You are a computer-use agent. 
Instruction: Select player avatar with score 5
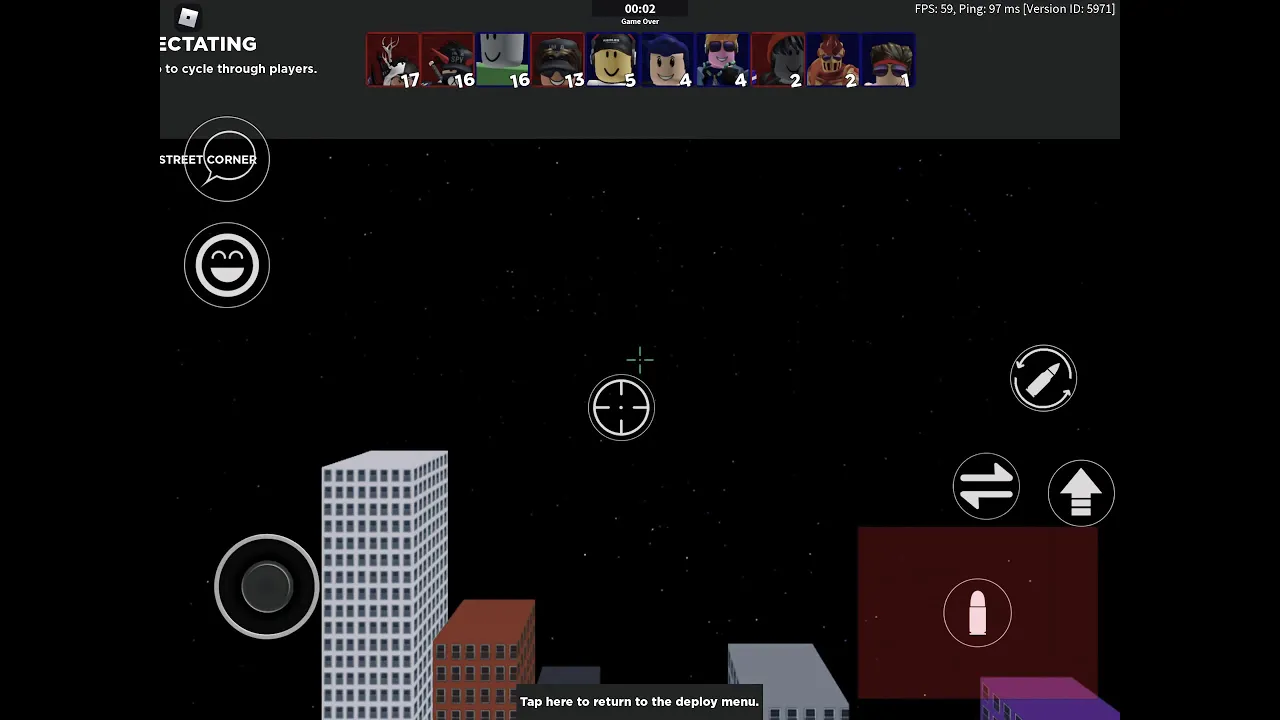613,60
